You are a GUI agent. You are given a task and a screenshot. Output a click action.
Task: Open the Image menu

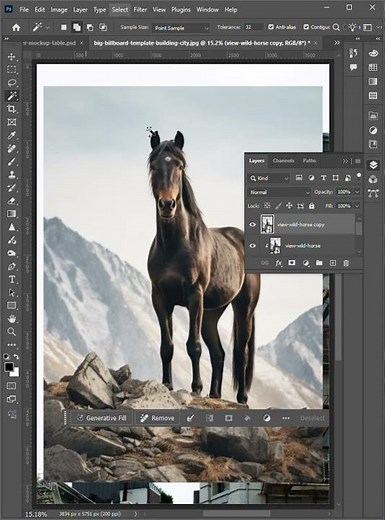(x=59, y=10)
